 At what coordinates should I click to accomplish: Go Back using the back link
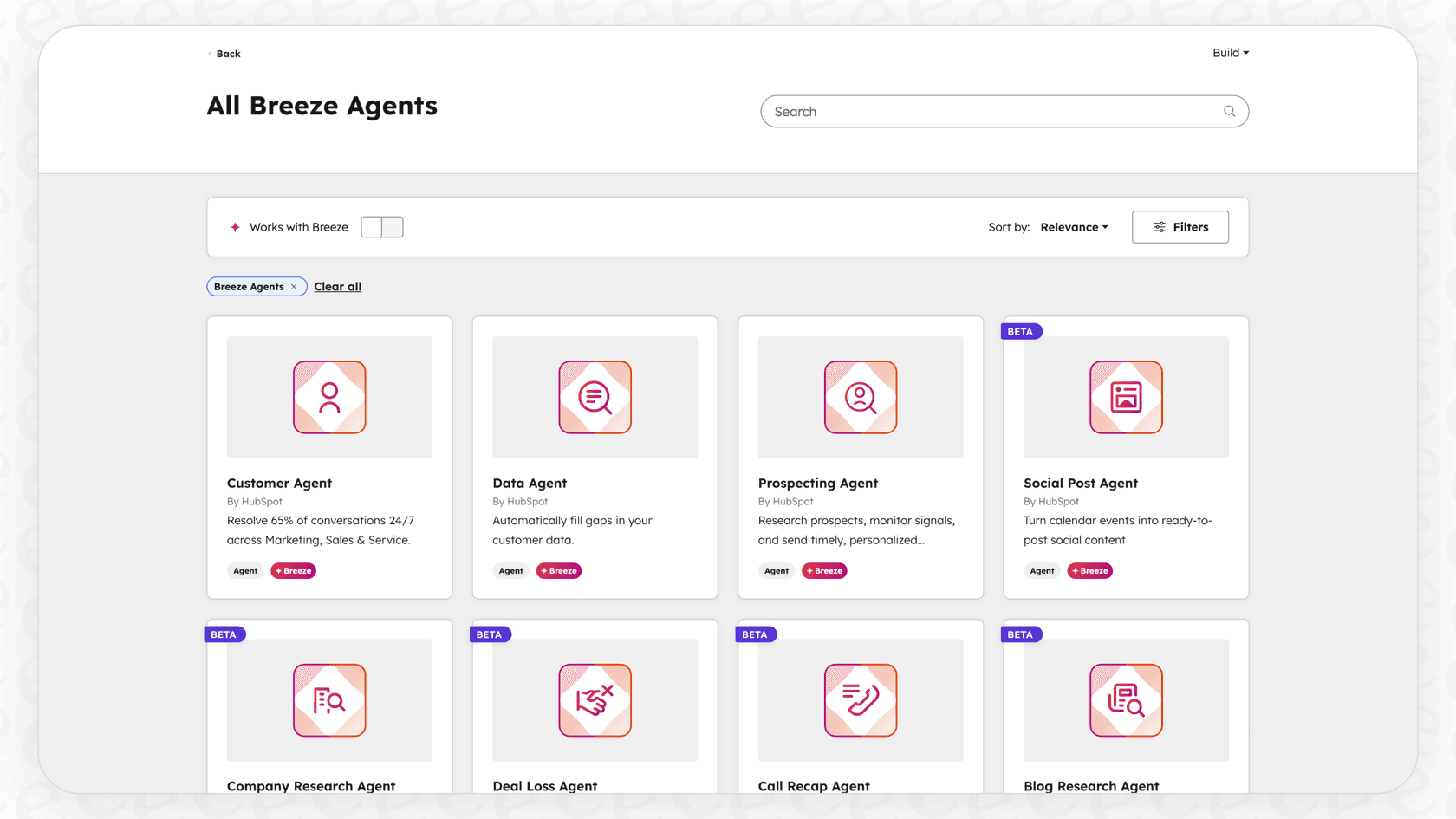[224, 53]
